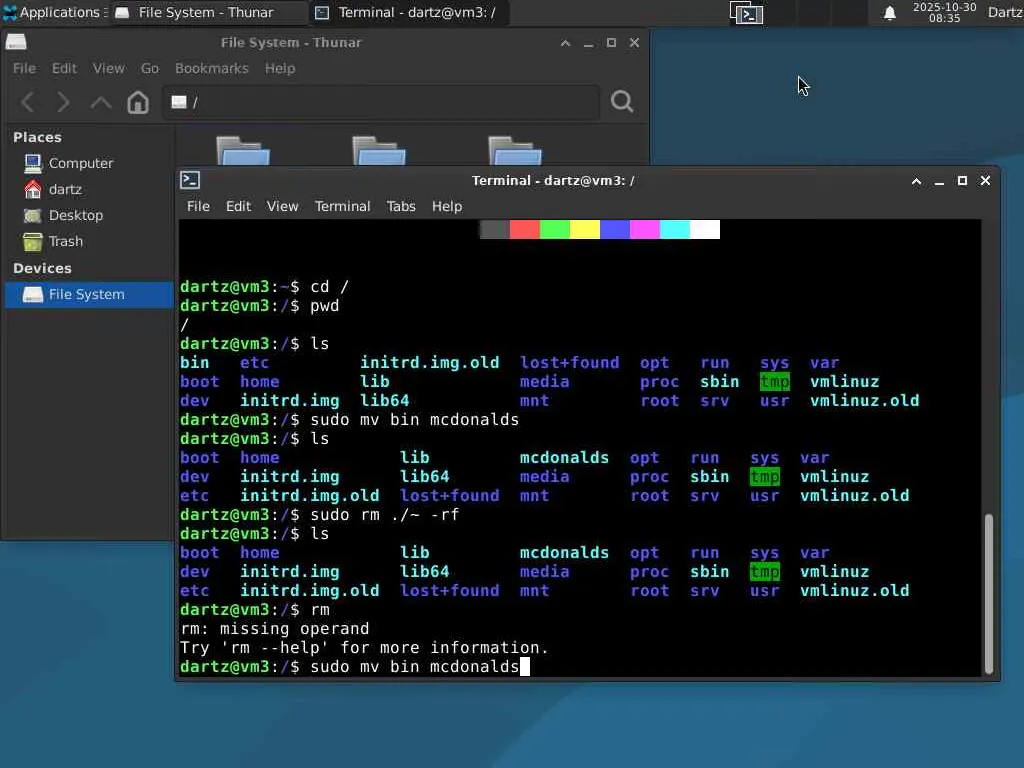Screen dimensions: 1024x768
Task: Switch to File System - Thunar taskbar button
Action: [x=208, y=12]
